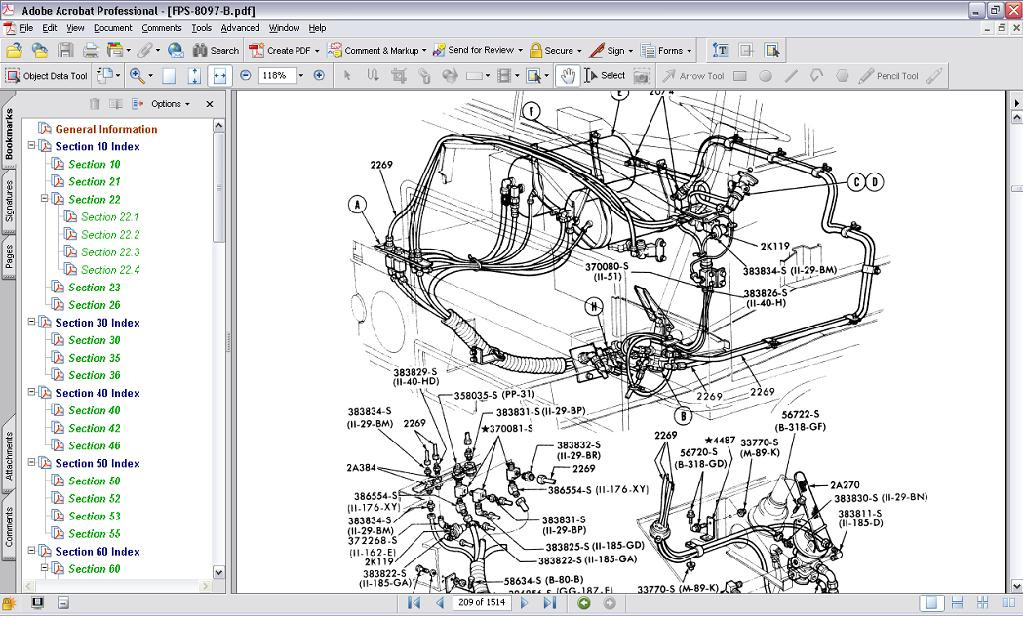Open the zoom percentage dropdown arrow
The height and width of the screenshot is (618, 1023).
click(300, 75)
